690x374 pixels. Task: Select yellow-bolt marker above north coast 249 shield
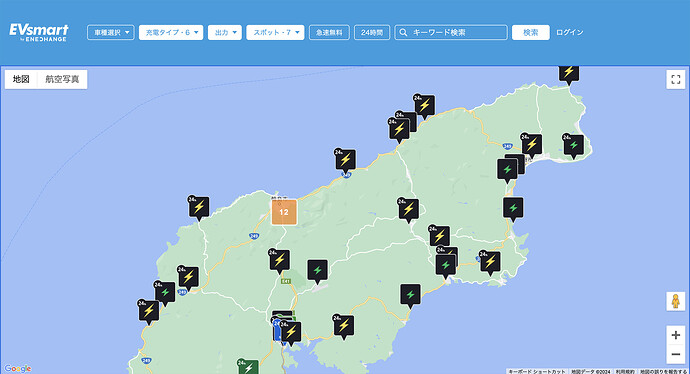[x=345, y=161]
